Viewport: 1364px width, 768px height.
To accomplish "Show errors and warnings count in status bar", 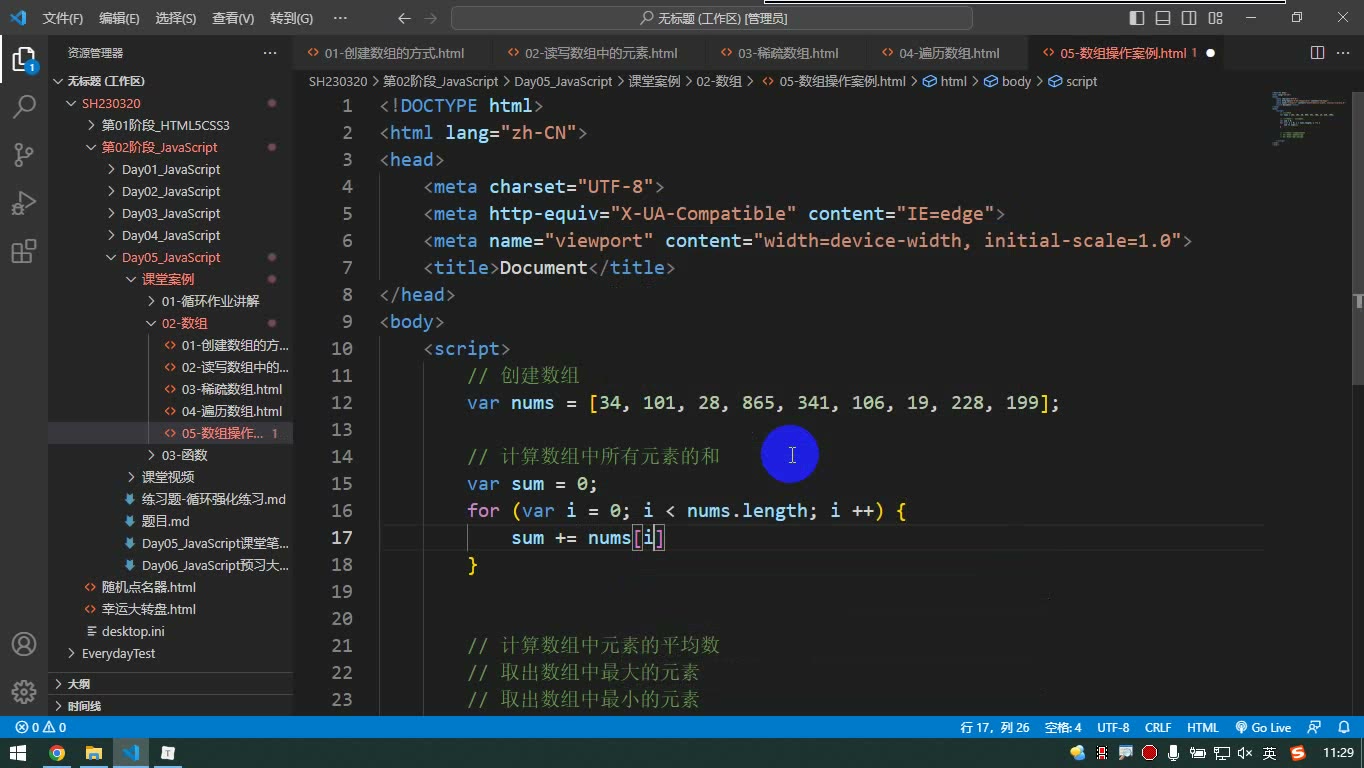I will (x=41, y=728).
